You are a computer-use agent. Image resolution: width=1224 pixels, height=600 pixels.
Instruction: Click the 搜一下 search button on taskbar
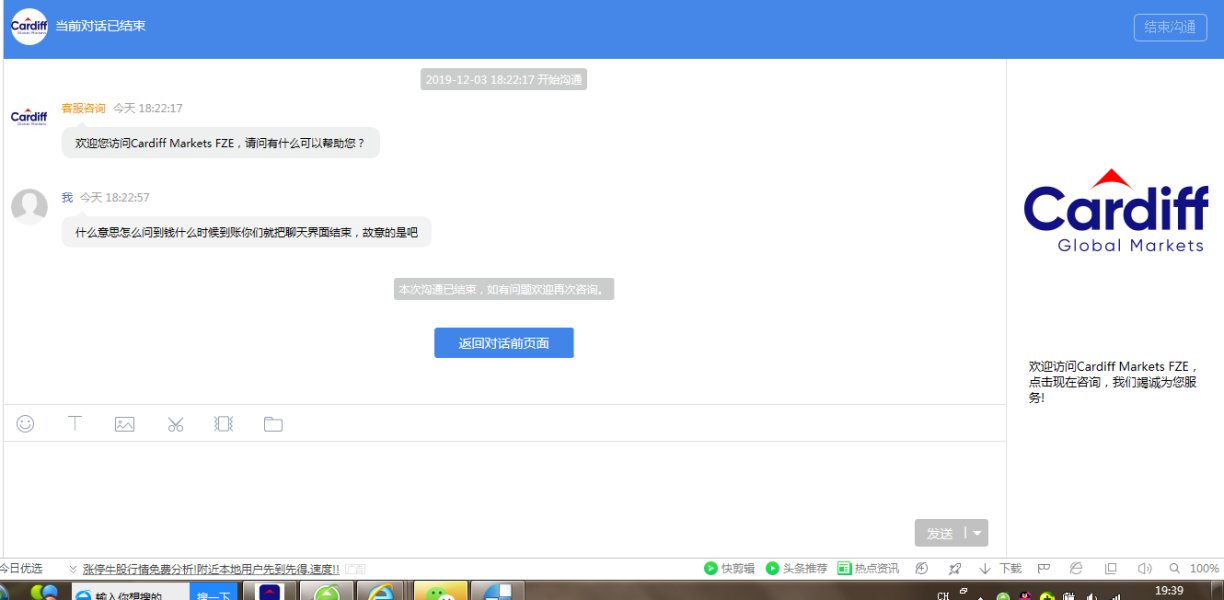[214, 592]
